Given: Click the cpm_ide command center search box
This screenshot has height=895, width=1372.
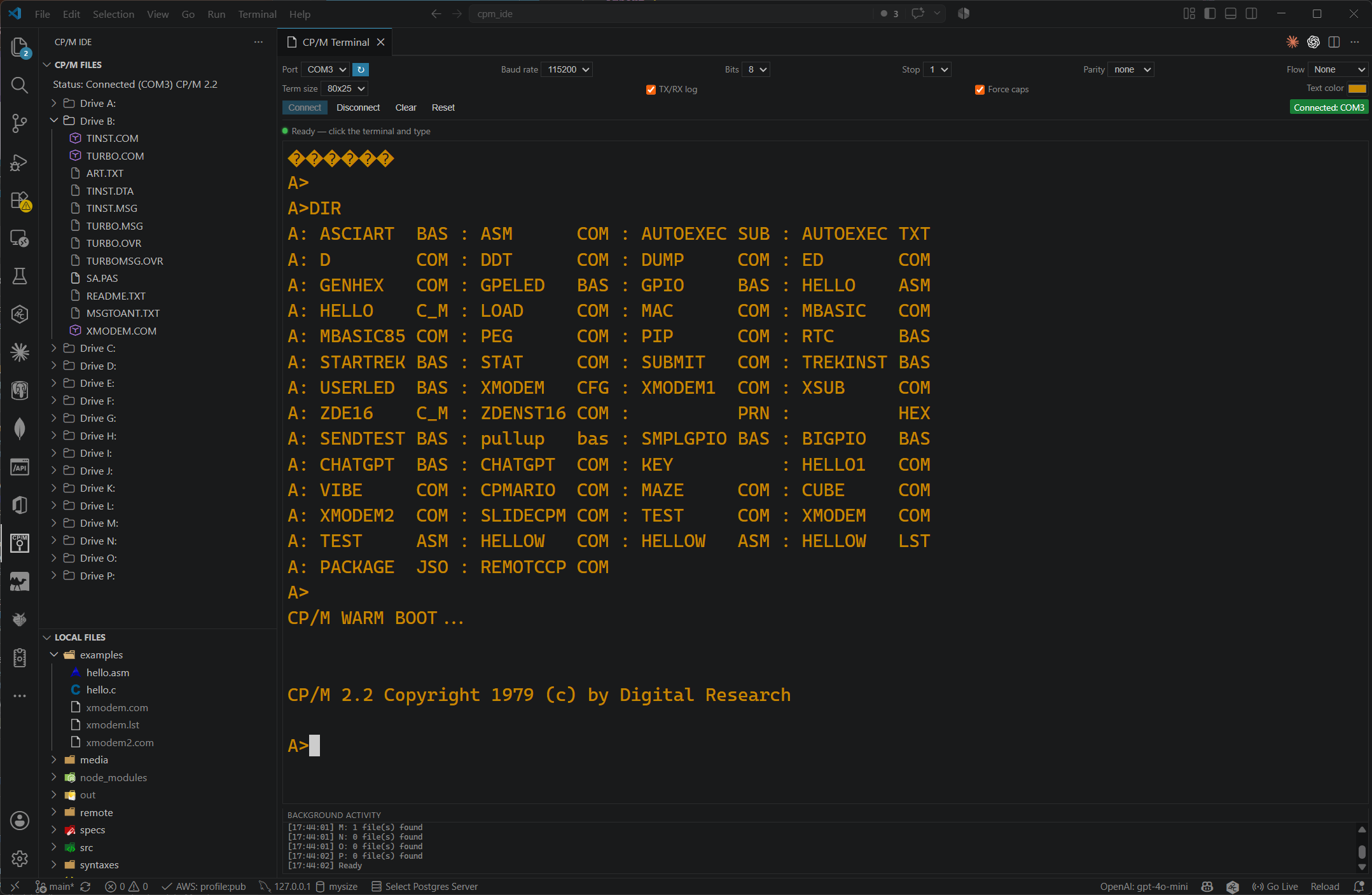Looking at the screenshot, I should click(x=671, y=14).
